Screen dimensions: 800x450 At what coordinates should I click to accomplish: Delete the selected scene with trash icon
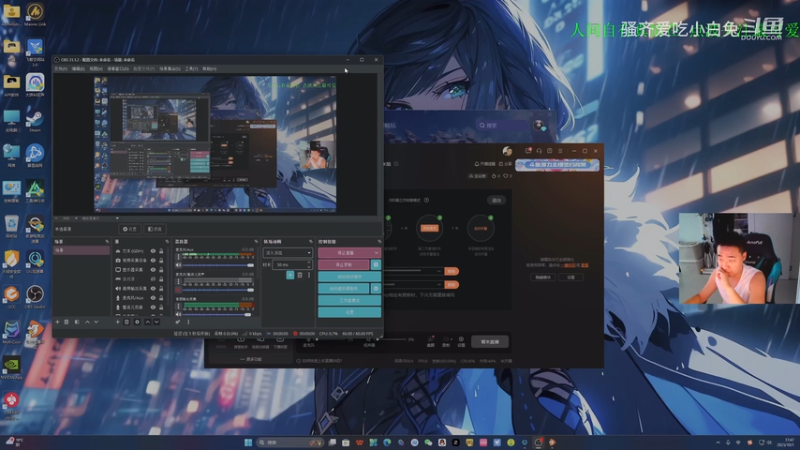(66, 322)
